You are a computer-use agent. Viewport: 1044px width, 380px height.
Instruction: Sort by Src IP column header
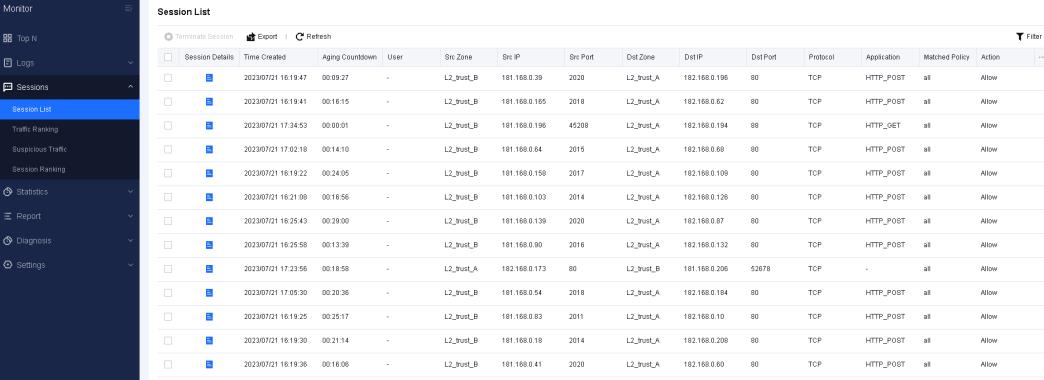tap(511, 57)
